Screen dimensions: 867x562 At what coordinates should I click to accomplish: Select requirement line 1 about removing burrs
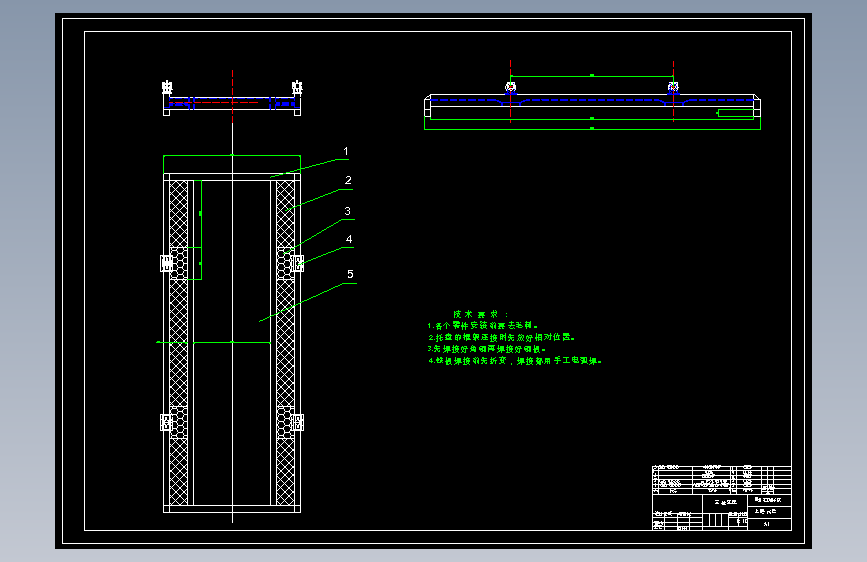click(x=482, y=326)
